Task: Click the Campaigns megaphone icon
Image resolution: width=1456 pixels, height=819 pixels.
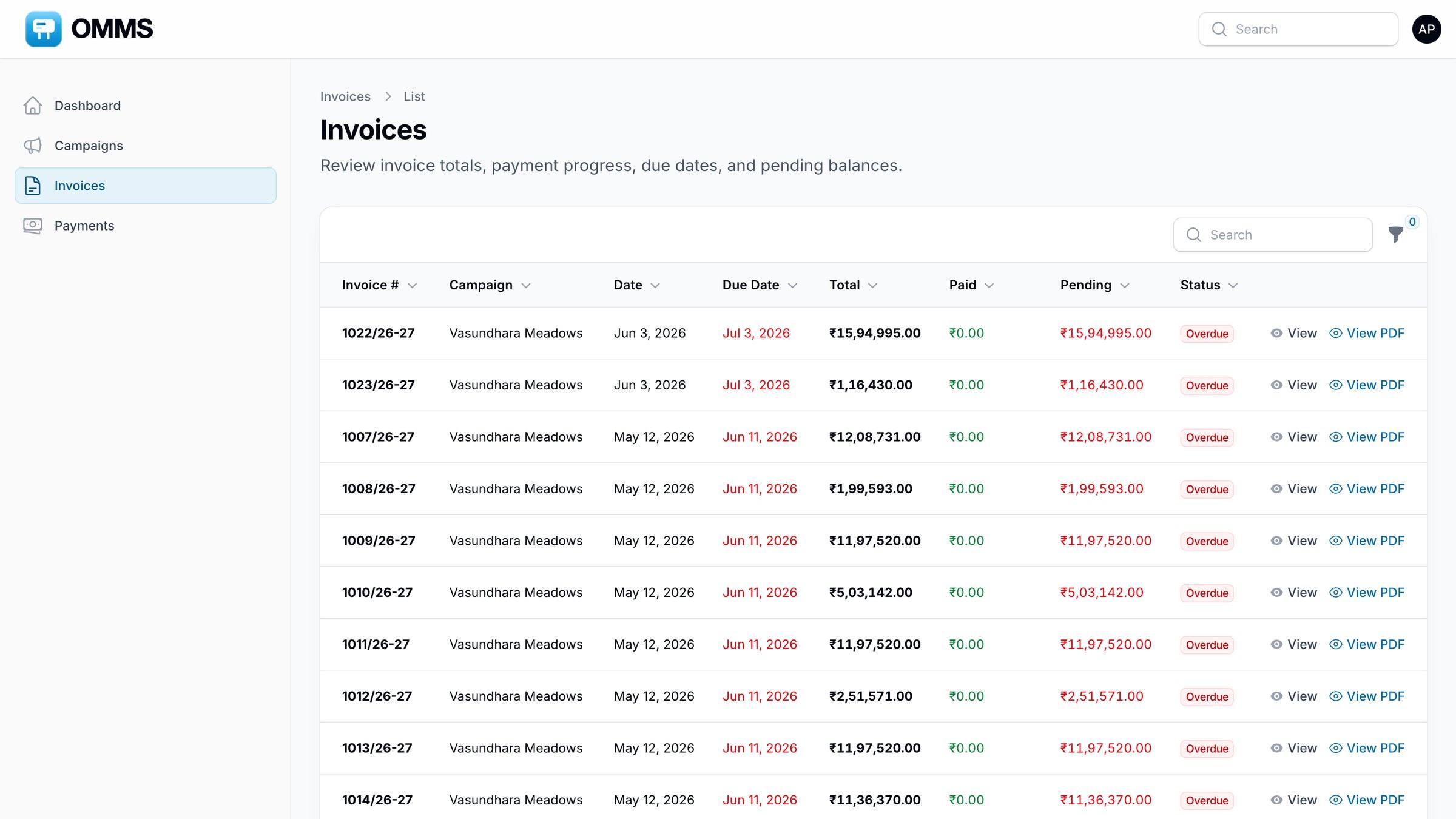Action: (x=33, y=146)
